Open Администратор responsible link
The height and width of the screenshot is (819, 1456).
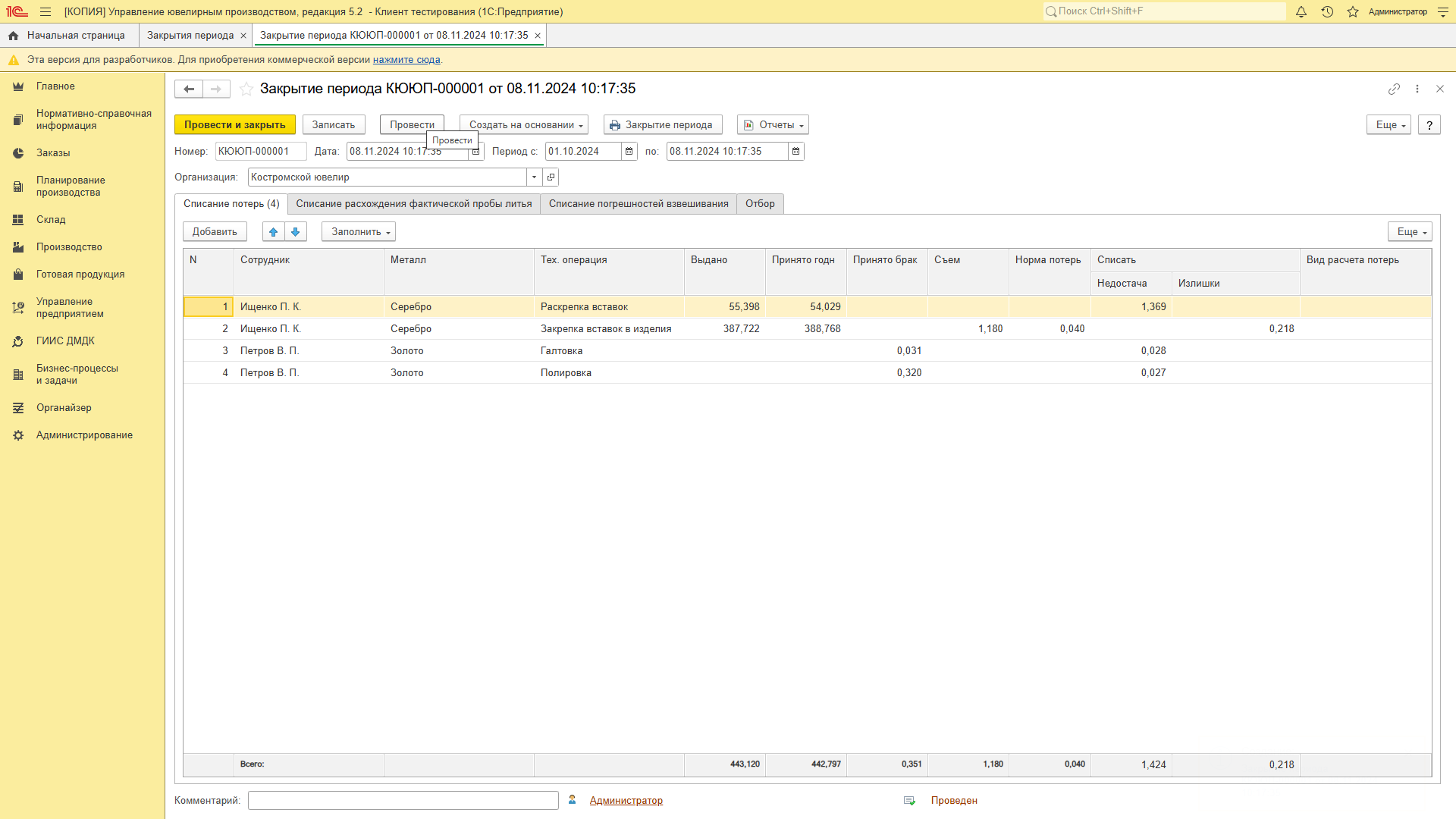[626, 801]
